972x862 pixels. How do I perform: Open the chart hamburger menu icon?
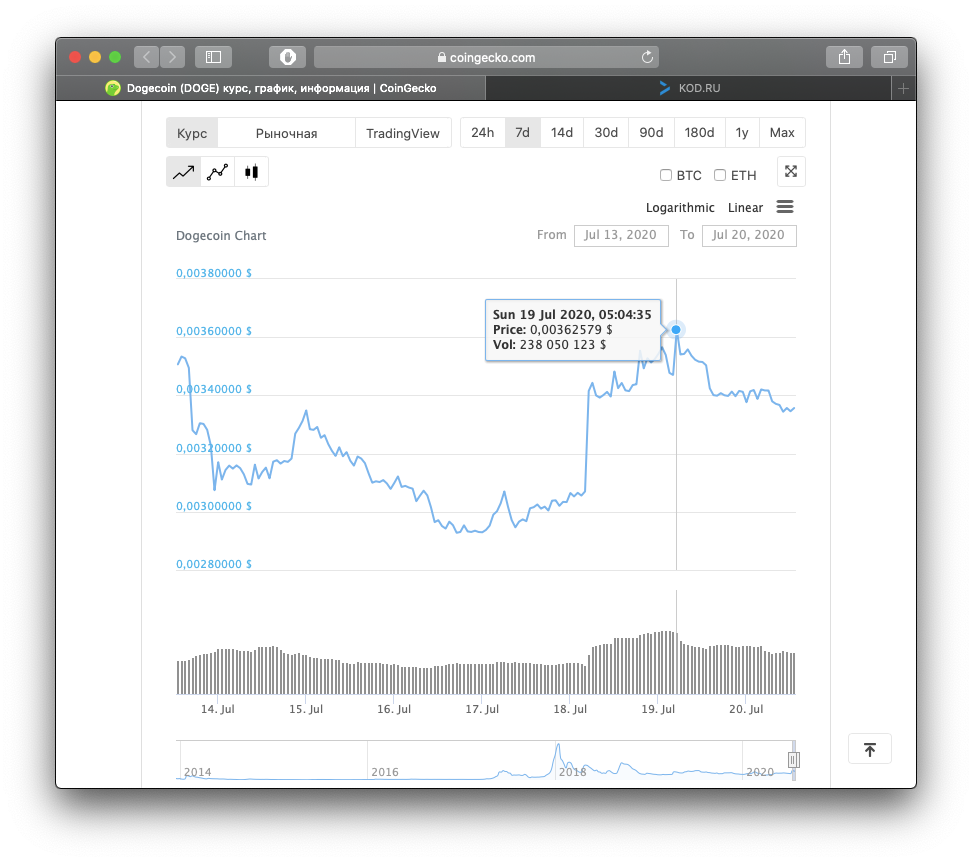pos(785,207)
